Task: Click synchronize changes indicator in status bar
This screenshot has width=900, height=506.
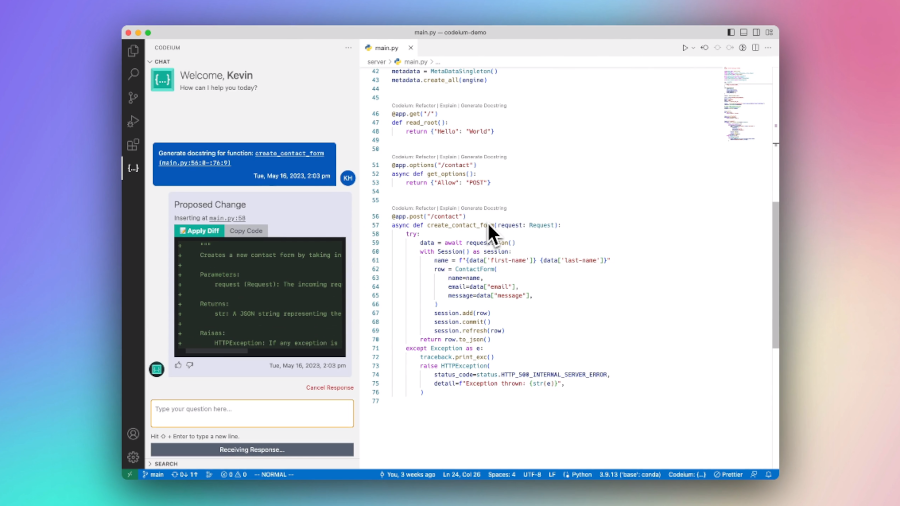Action: click(x=184, y=474)
